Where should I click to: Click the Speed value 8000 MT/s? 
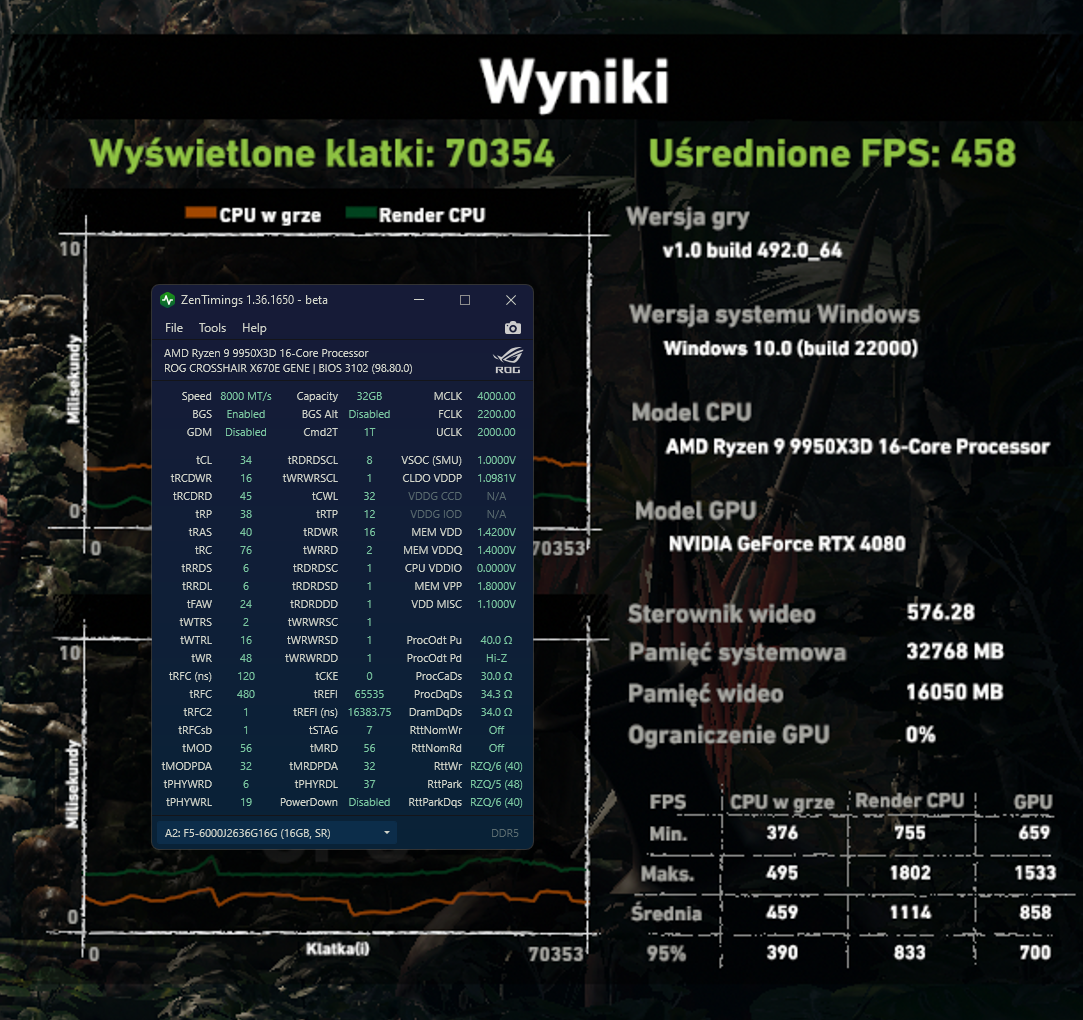[245, 396]
